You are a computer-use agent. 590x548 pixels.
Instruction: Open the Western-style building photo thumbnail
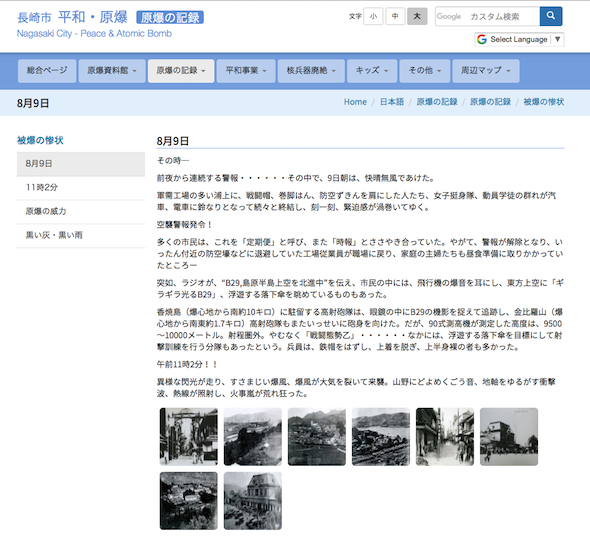252,501
